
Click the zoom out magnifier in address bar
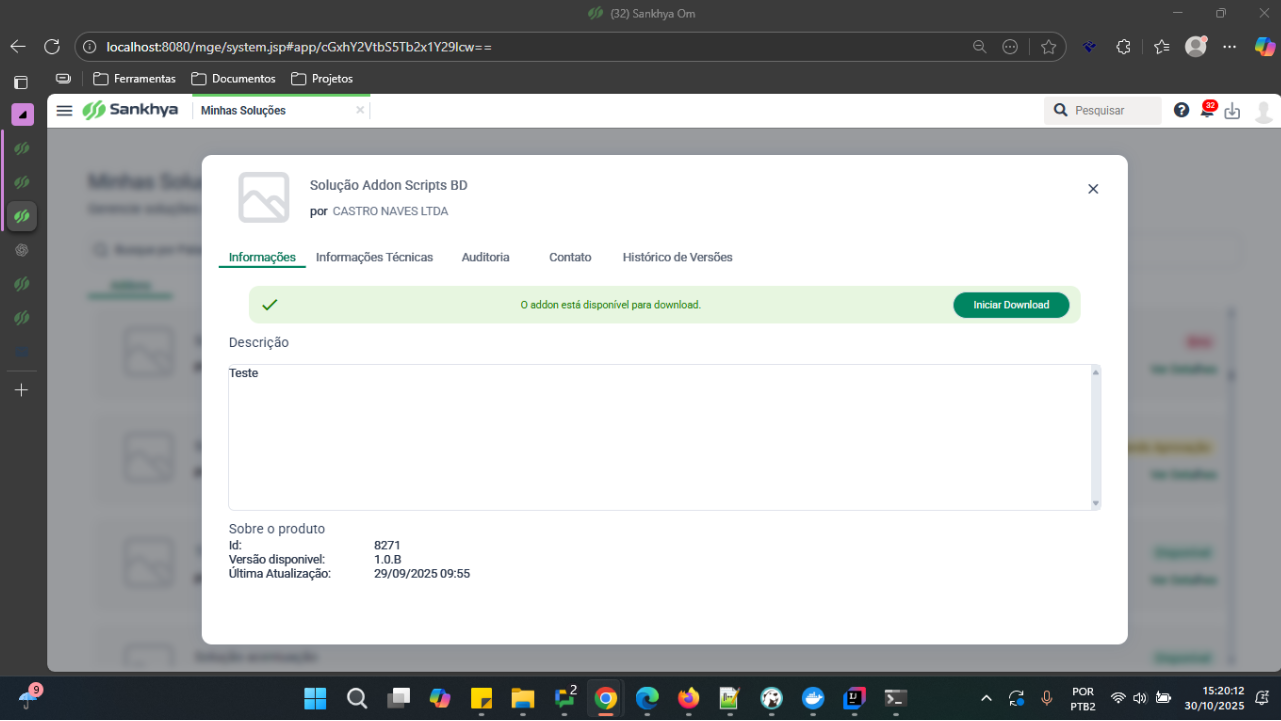point(981,47)
